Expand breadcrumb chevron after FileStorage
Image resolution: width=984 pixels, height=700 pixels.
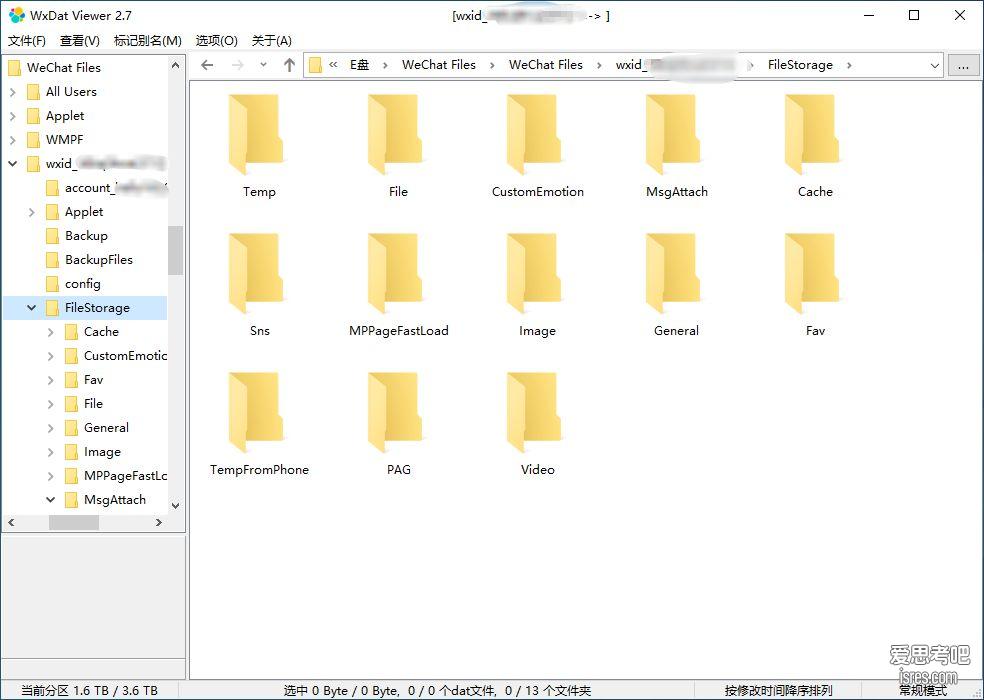[x=848, y=65]
